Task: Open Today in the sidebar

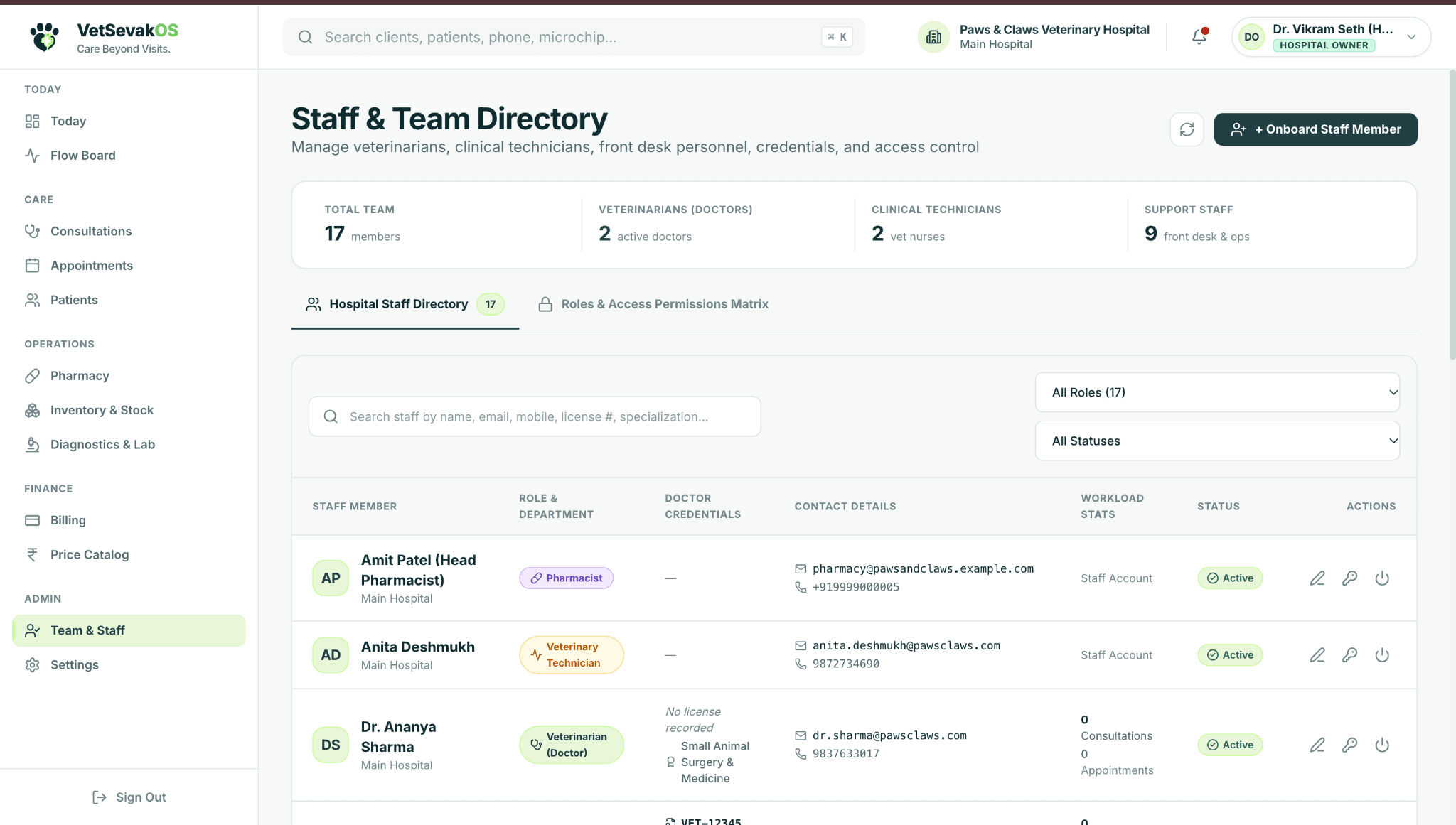Action: [129, 122]
